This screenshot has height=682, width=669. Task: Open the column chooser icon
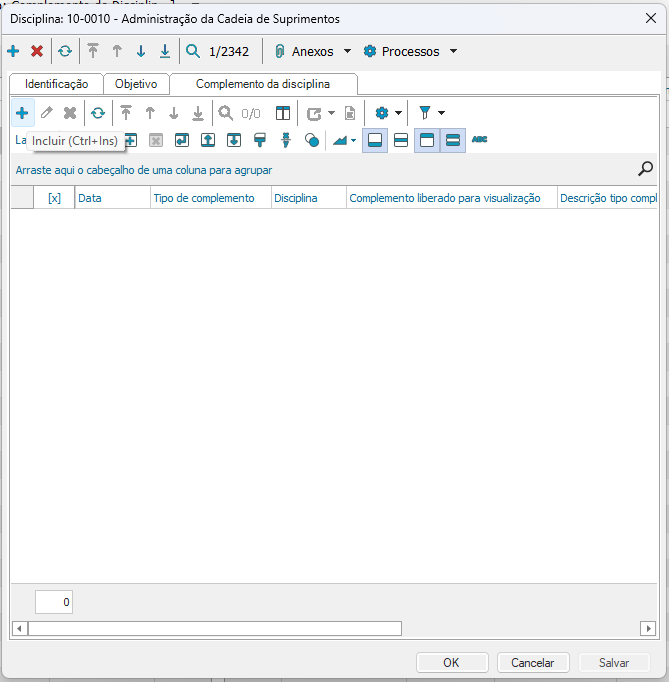coord(283,113)
